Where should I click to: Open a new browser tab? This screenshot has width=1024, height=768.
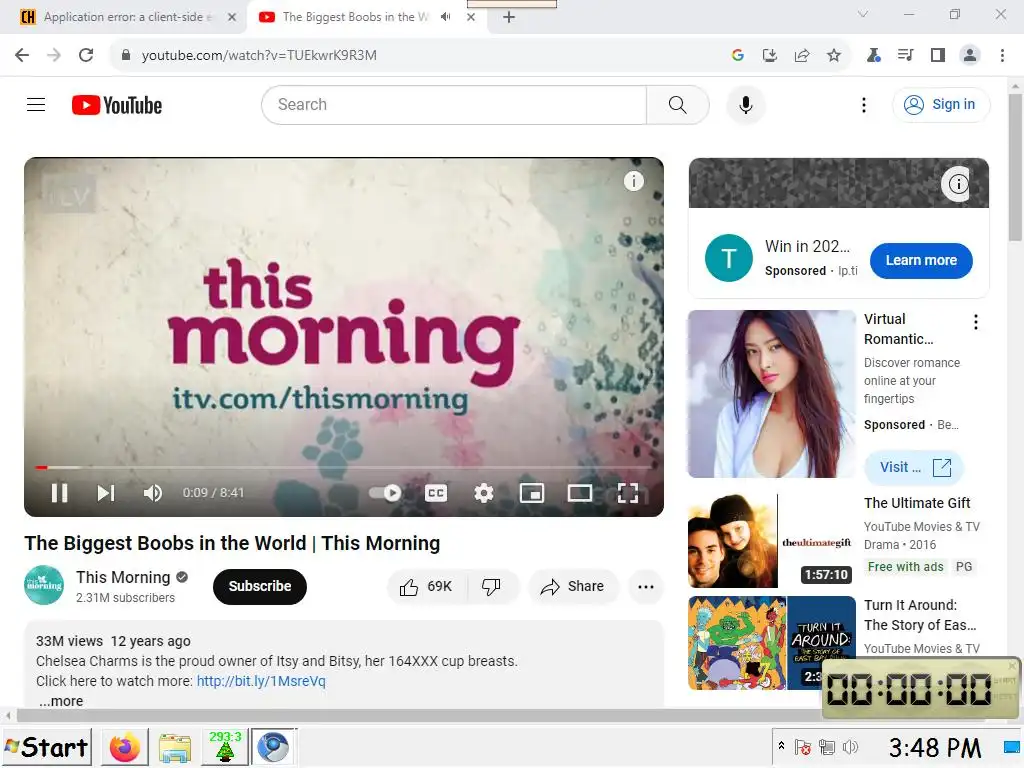click(509, 18)
